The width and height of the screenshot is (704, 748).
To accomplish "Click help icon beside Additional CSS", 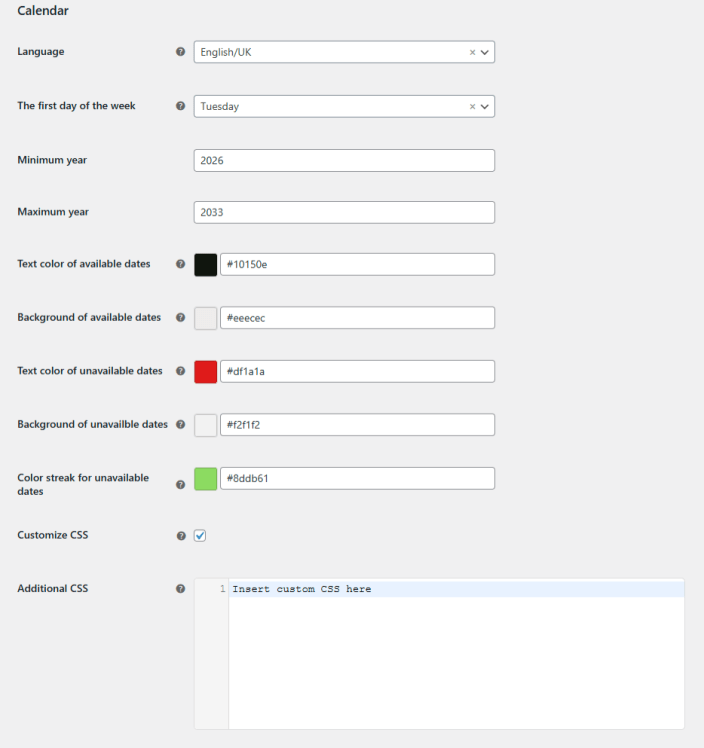I will [x=180, y=589].
